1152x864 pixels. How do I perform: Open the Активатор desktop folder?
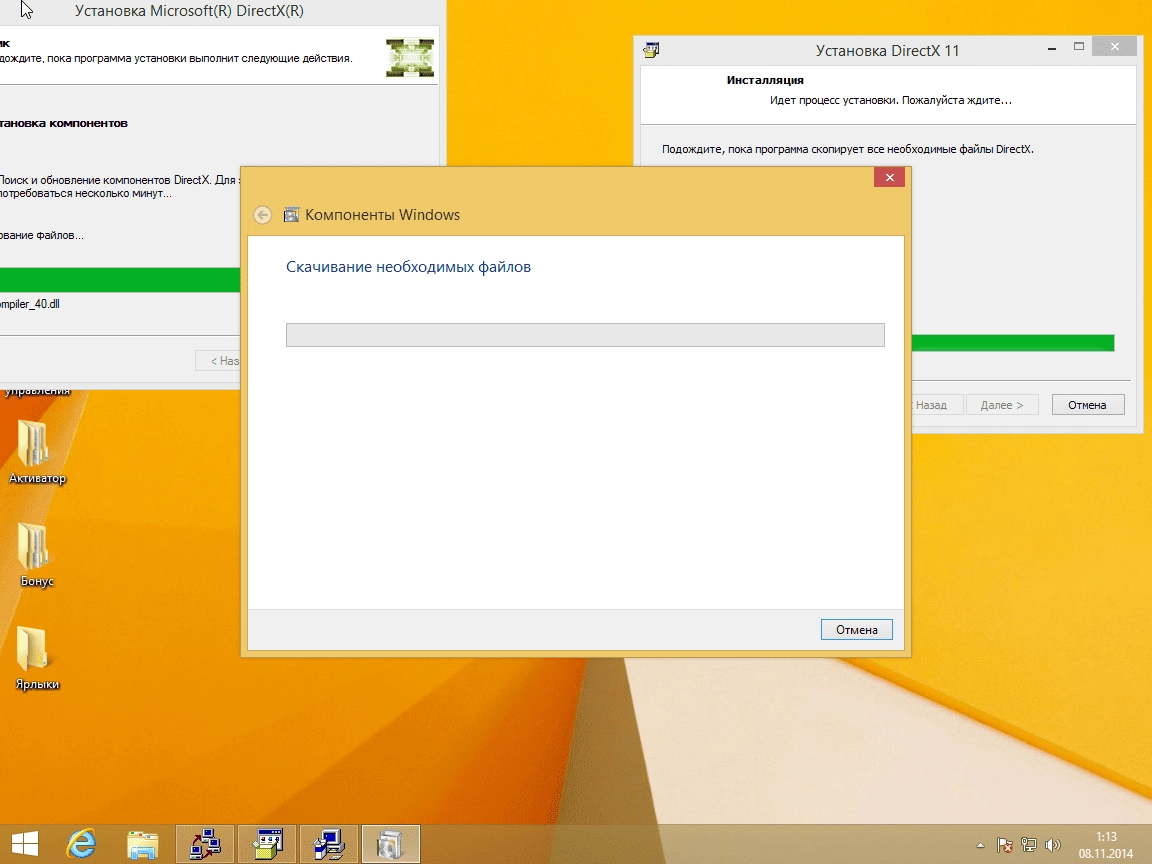tap(37, 451)
